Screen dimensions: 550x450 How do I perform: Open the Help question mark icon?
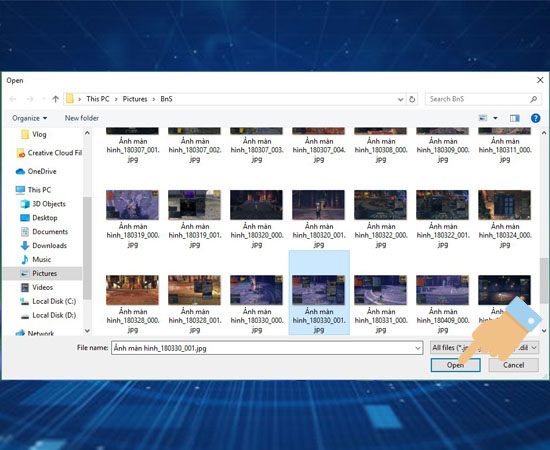(x=535, y=118)
